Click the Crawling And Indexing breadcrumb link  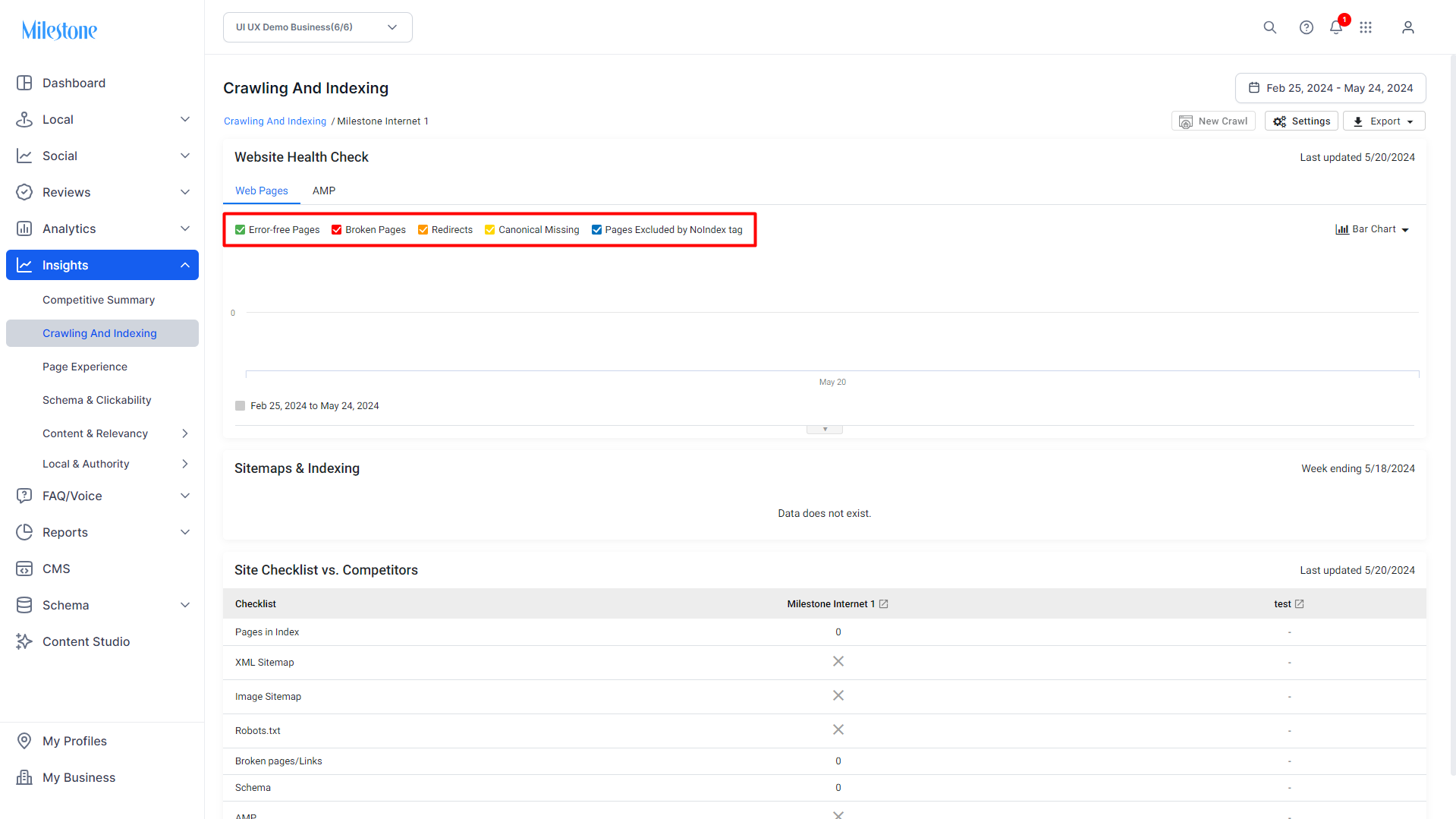tap(275, 121)
